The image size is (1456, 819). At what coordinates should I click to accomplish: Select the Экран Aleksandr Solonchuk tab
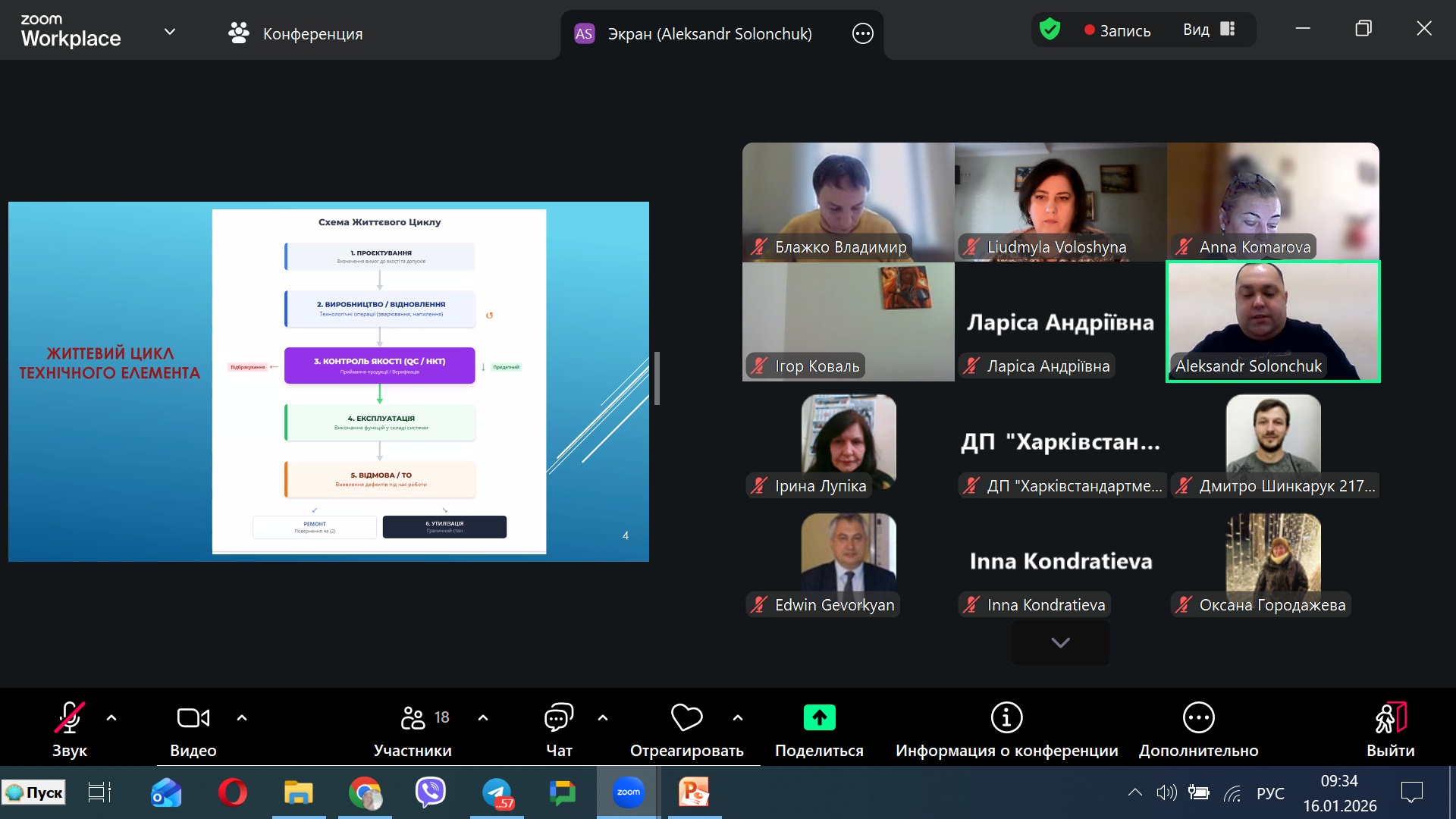[x=709, y=33]
